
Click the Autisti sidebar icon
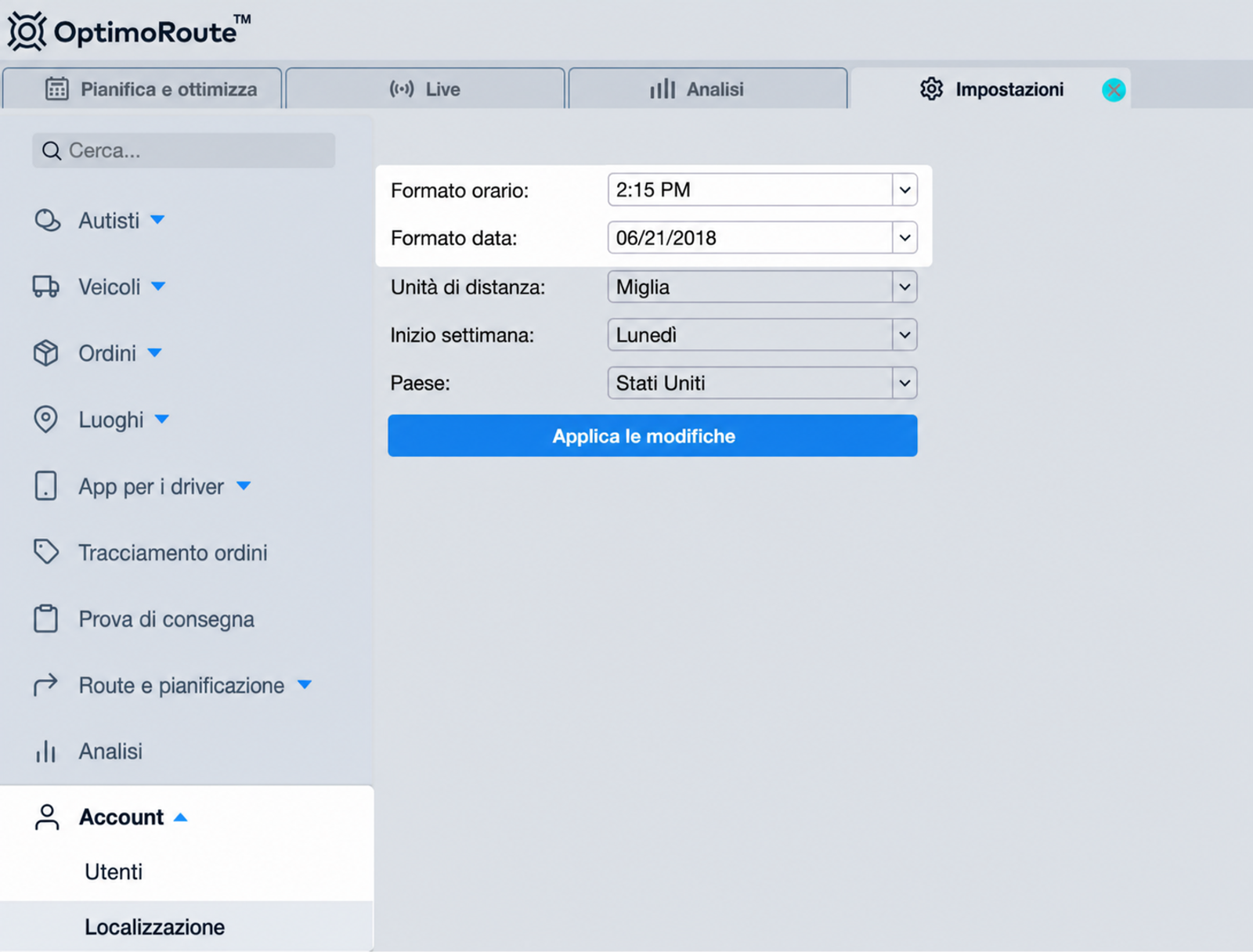[47, 221]
